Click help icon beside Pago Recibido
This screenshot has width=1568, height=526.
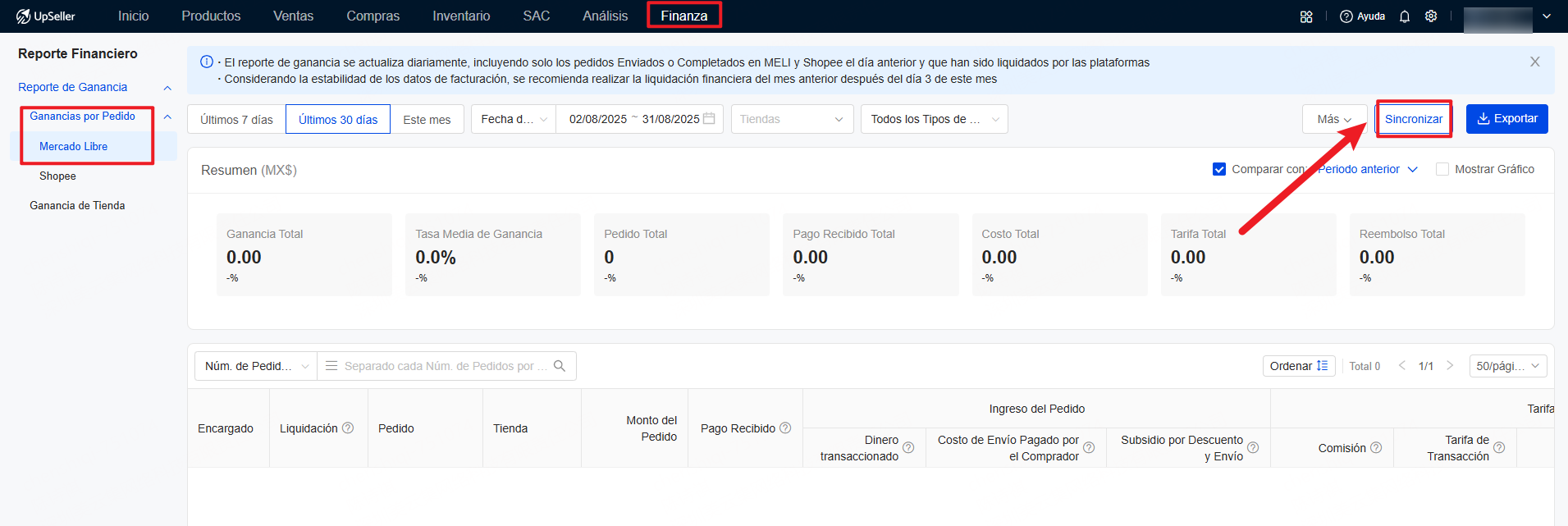coord(785,428)
